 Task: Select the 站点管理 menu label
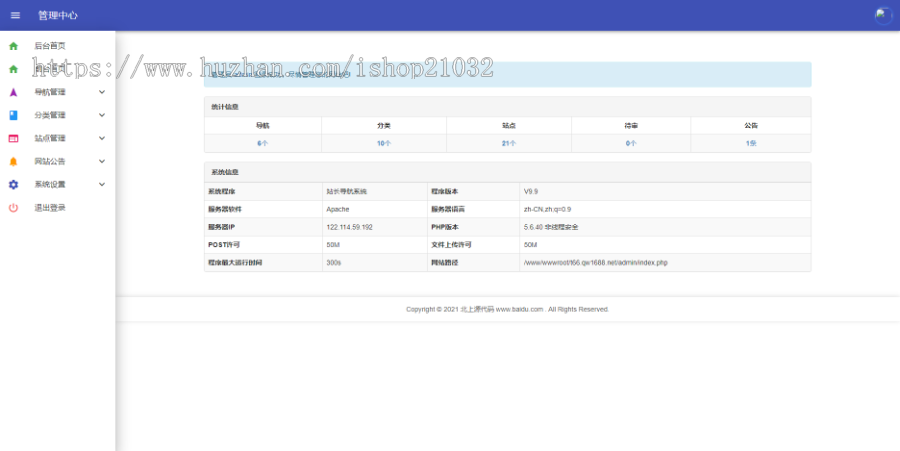pyautogui.click(x=50, y=138)
